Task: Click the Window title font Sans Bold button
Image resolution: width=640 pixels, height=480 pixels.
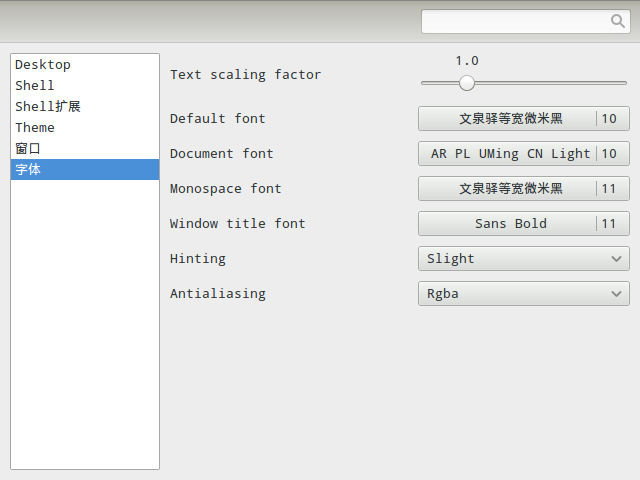Action: pos(510,224)
